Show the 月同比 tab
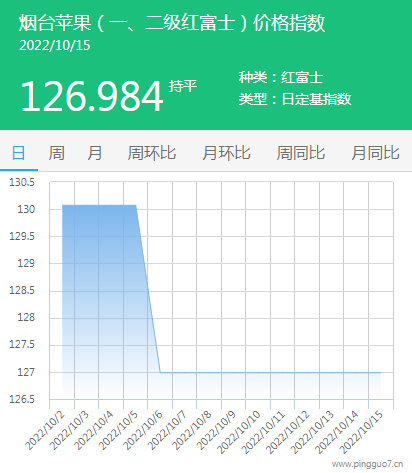This screenshot has width=412, height=473. [x=375, y=153]
